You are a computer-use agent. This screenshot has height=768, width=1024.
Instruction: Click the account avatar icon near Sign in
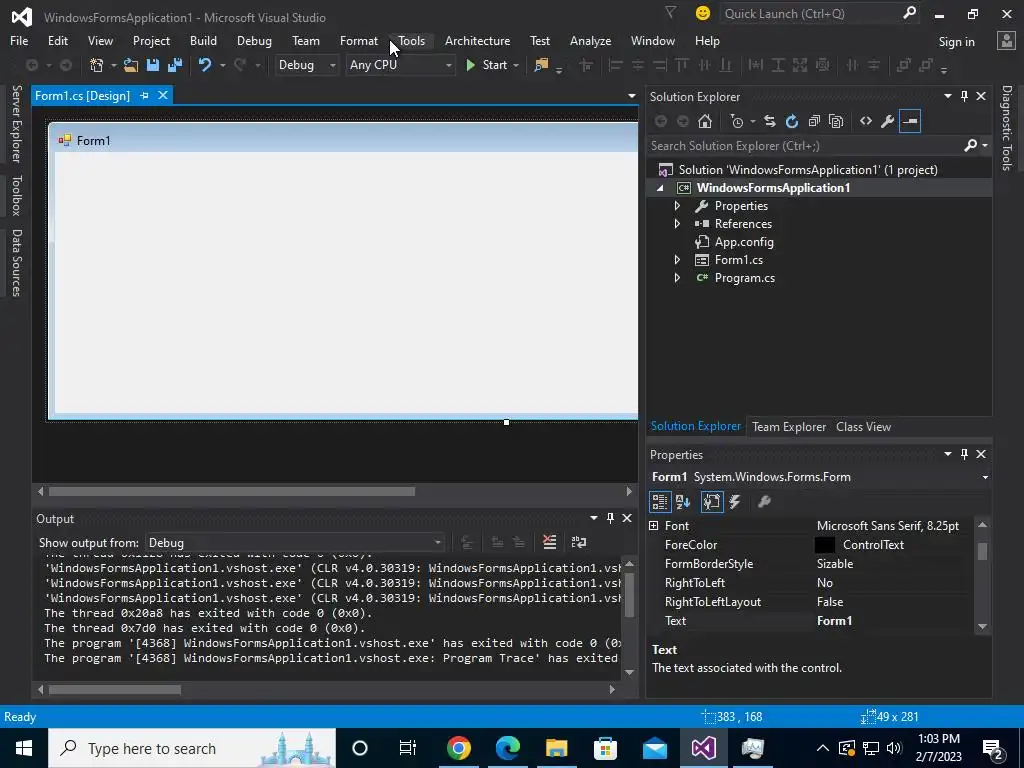coord(1006,41)
